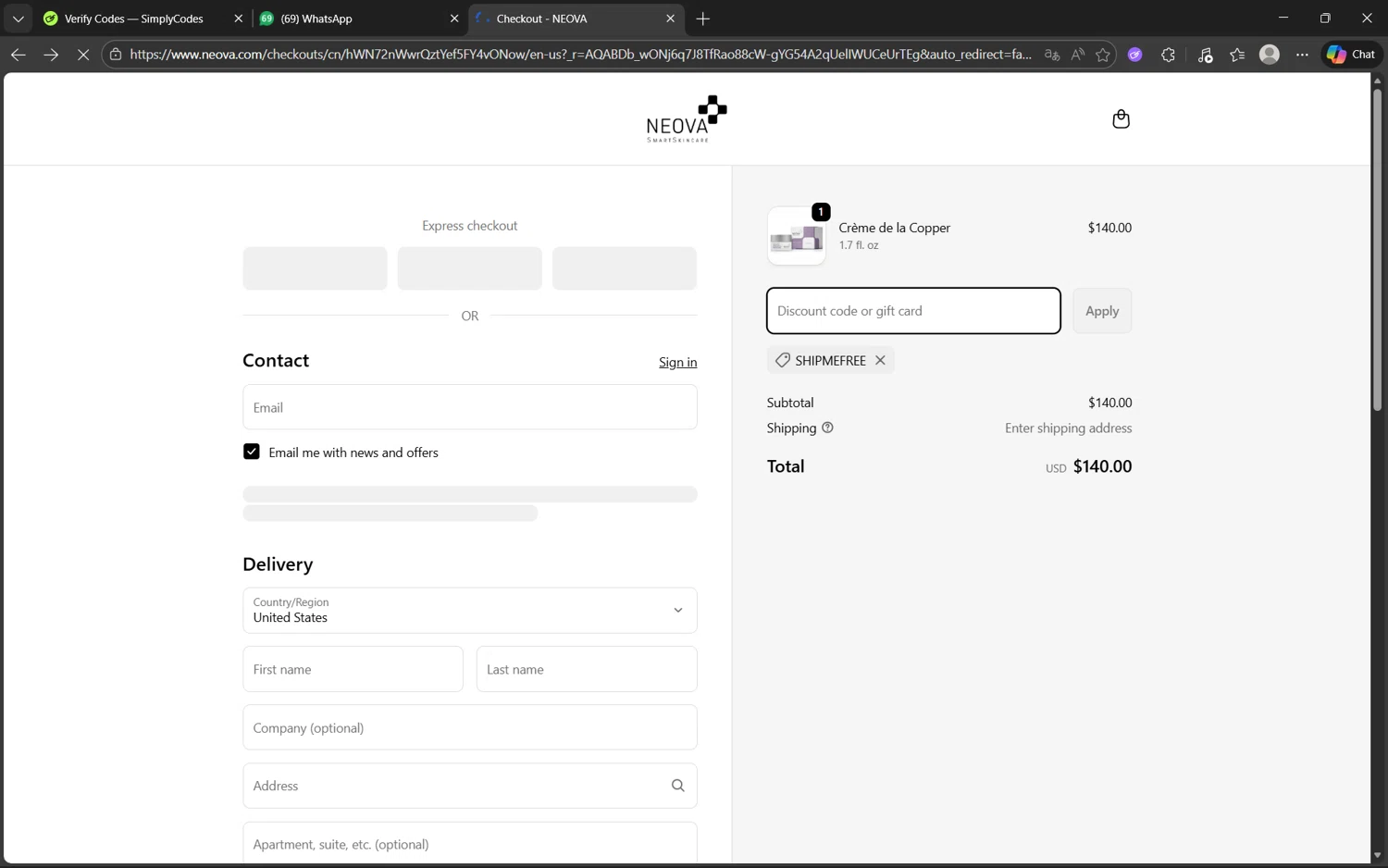Remove the SHIPMEFREE discount code
The width and height of the screenshot is (1388, 868).
[x=880, y=360]
